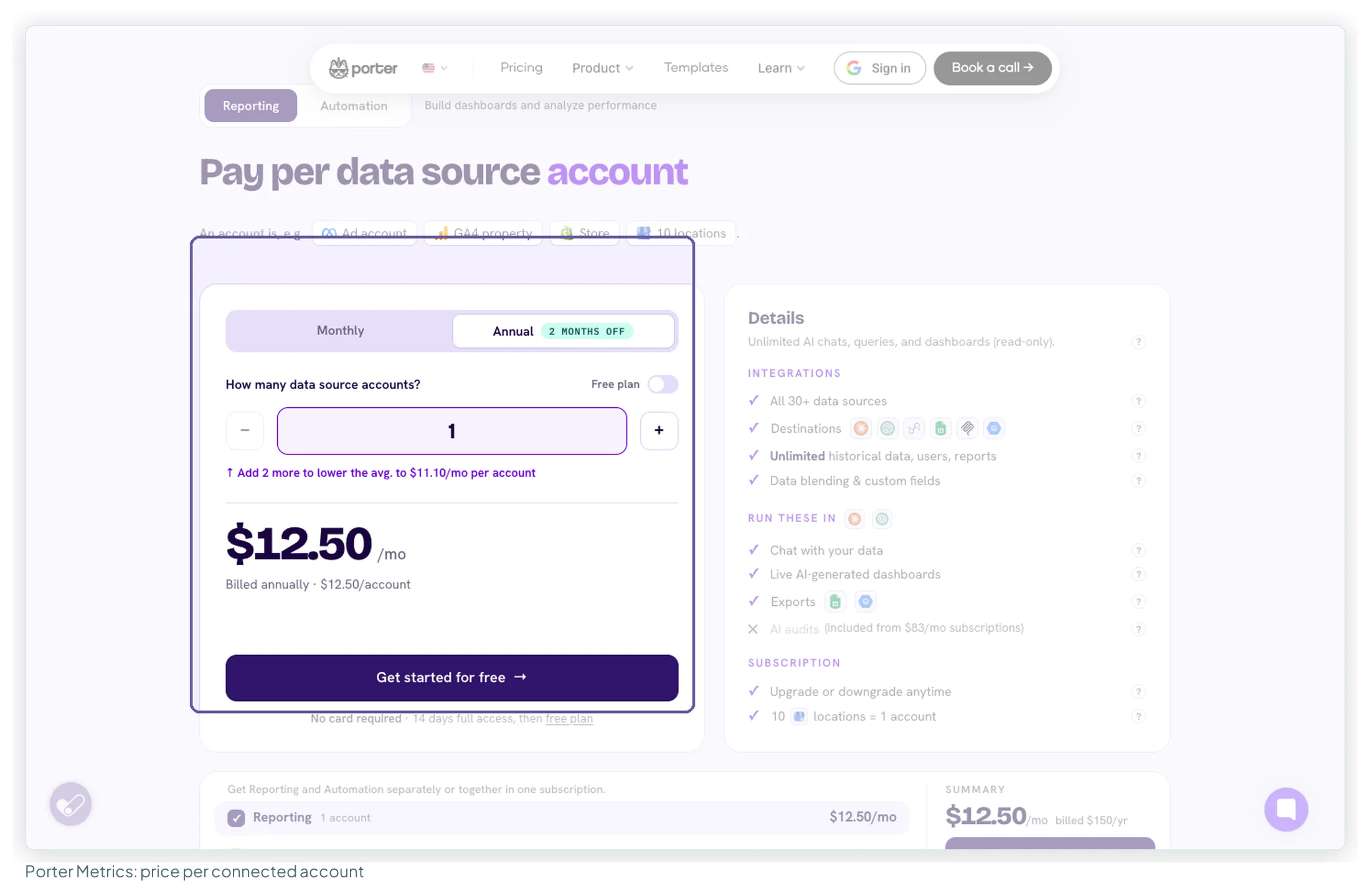The width and height of the screenshot is (1370, 896).
Task: Click the BigQuery icon in the Exports row
Action: click(865, 601)
